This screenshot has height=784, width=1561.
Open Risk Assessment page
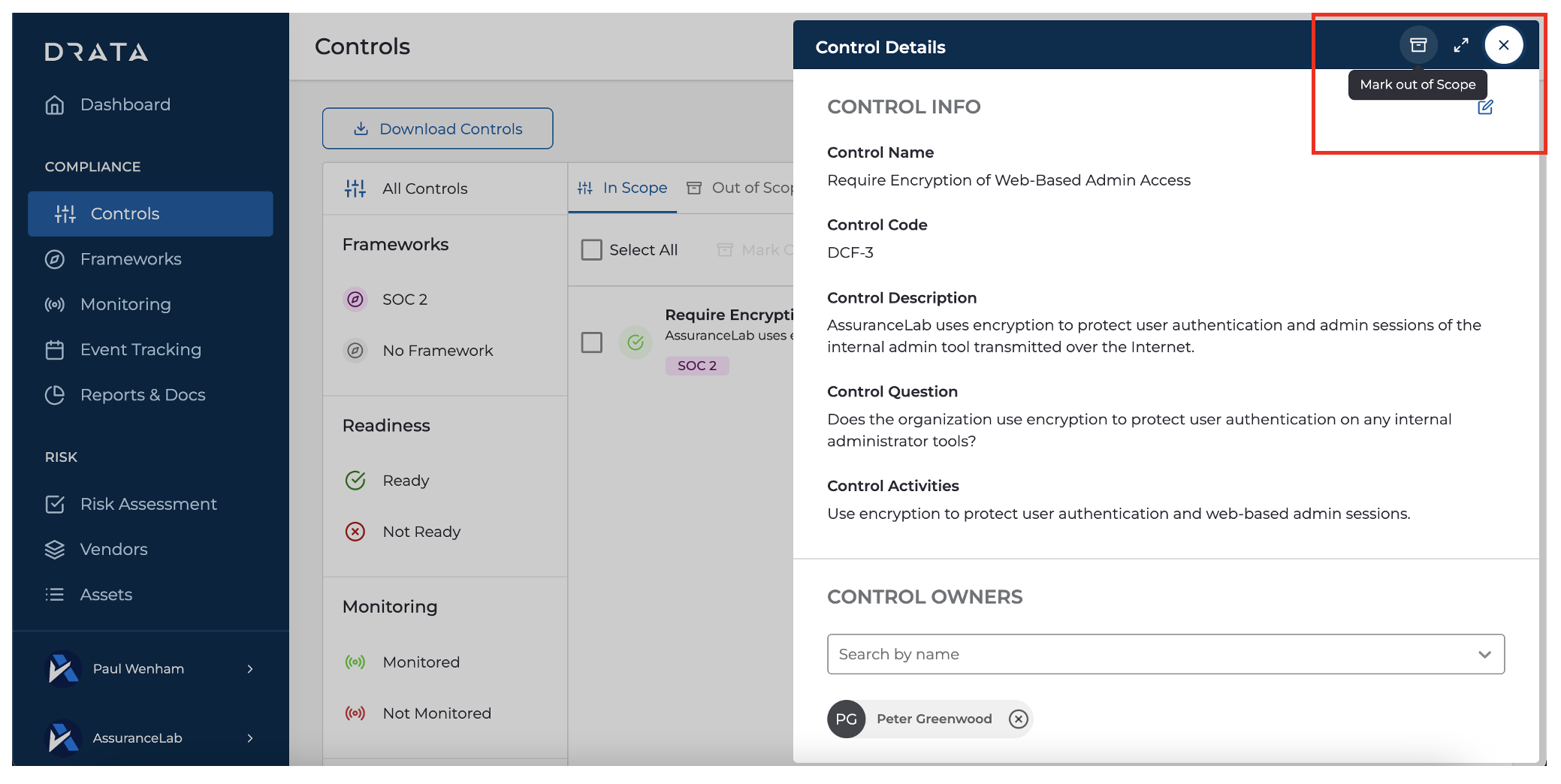click(x=148, y=504)
